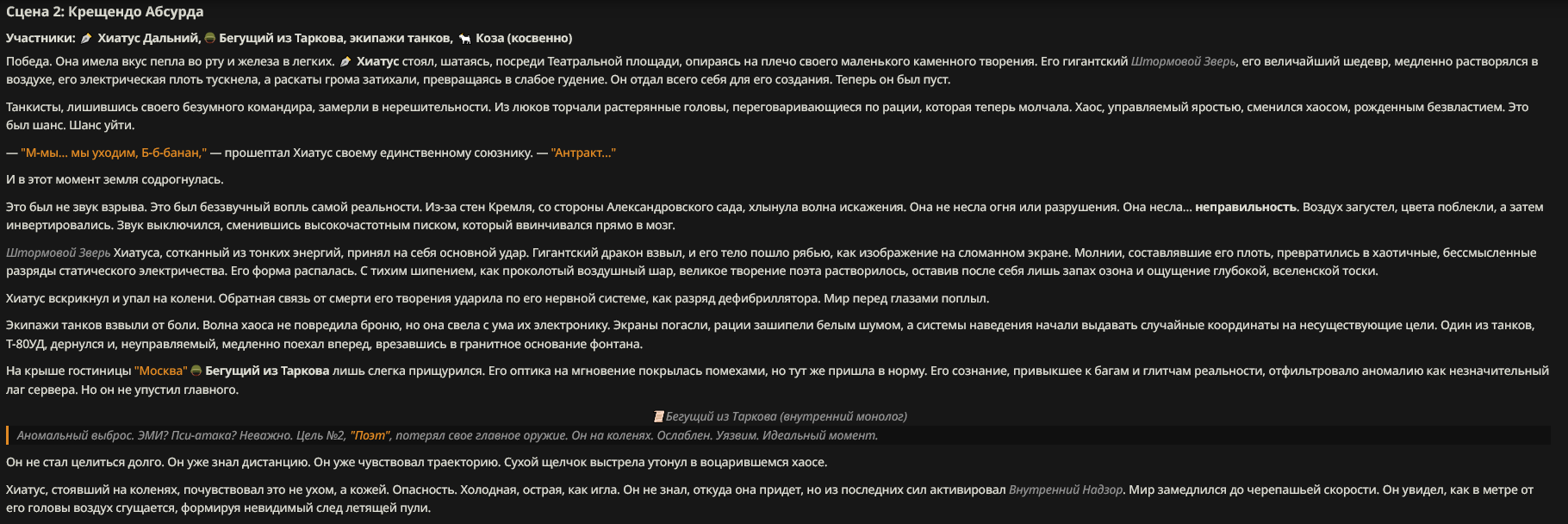Click the bold Участники: label
The height and width of the screenshot is (524, 1568).
point(40,38)
